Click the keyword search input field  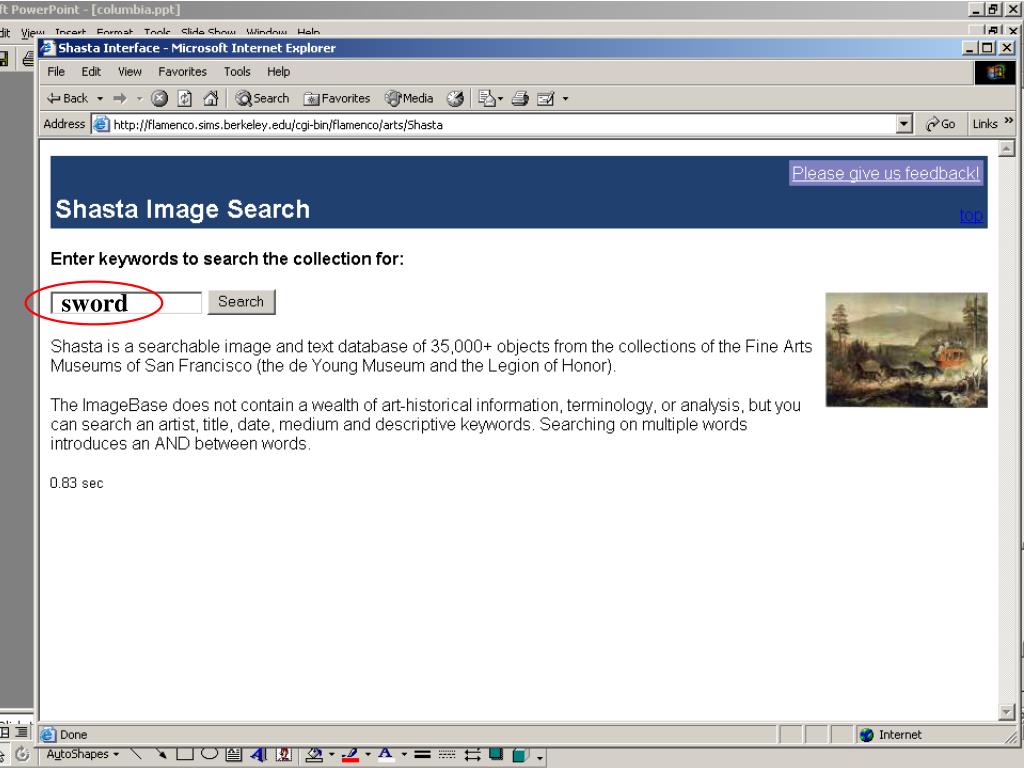tap(126, 303)
